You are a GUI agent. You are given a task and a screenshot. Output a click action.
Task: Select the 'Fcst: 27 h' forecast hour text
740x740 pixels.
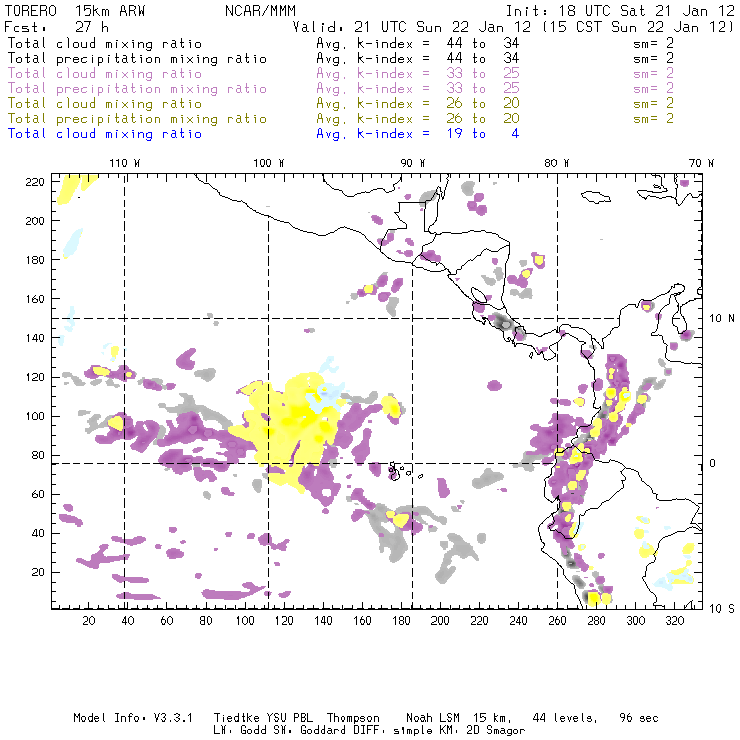(x=57, y=26)
